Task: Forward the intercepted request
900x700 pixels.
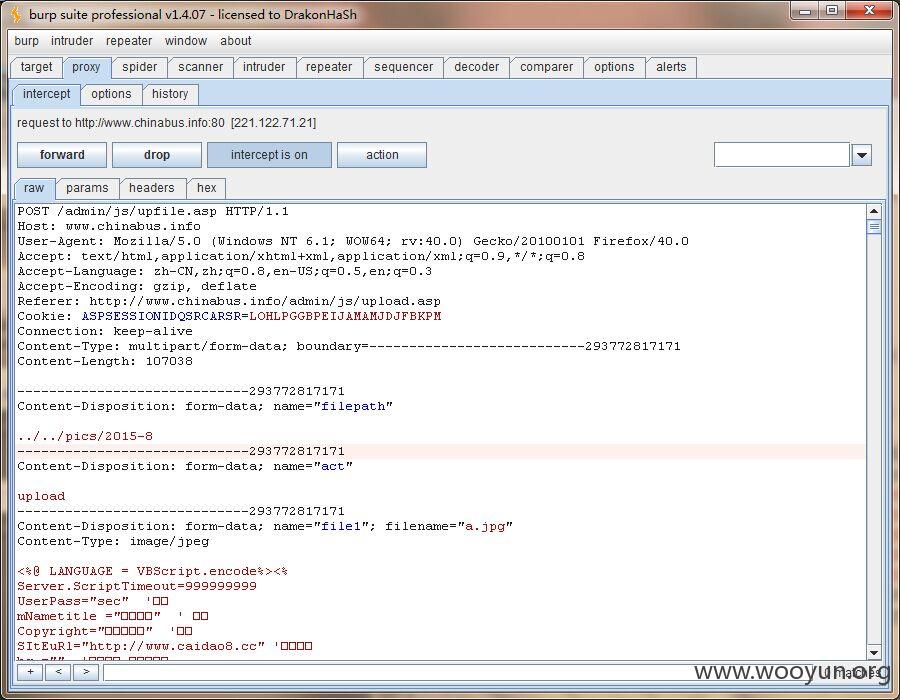Action: pos(62,155)
